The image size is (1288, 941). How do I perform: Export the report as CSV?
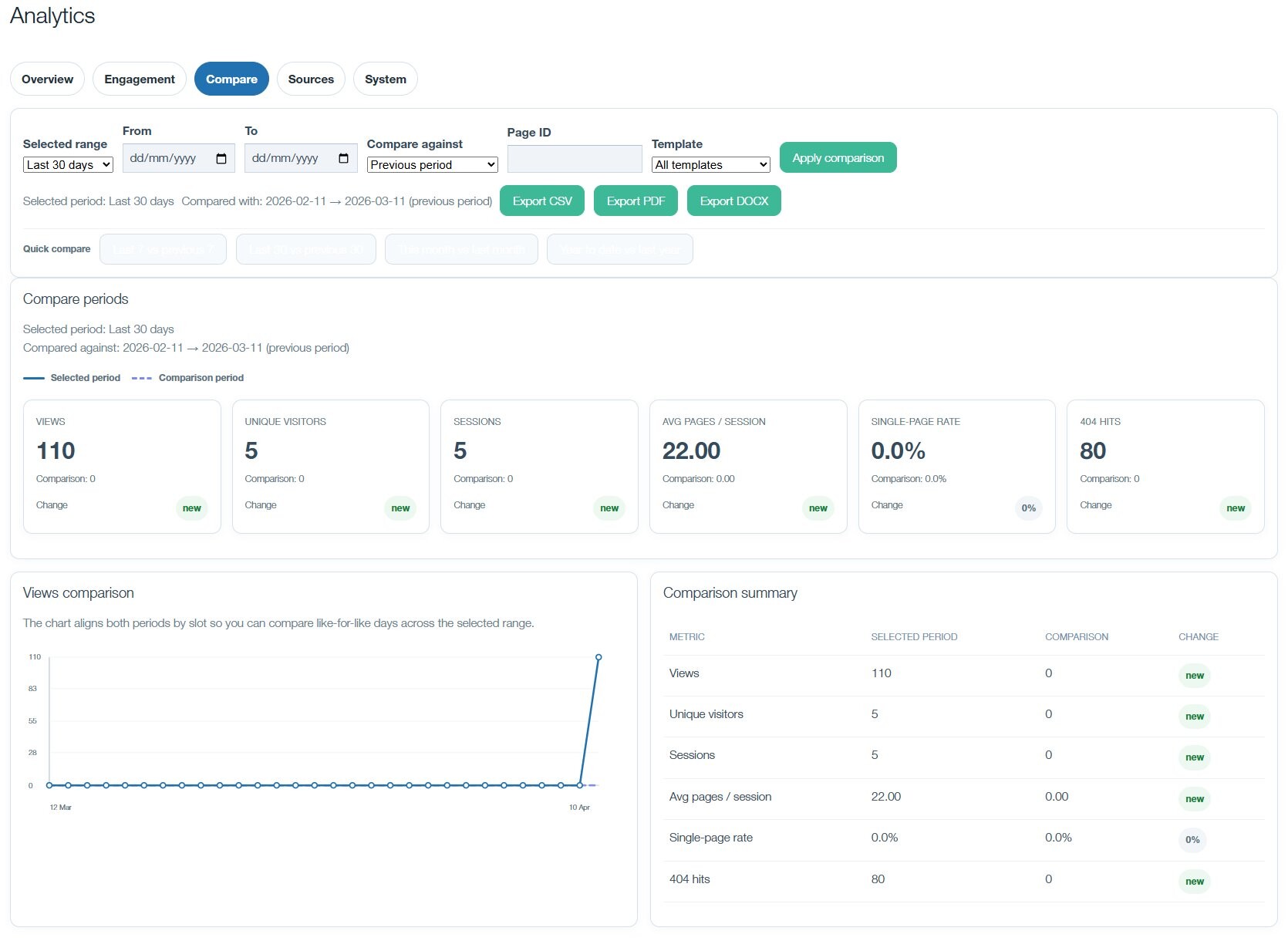pos(542,201)
